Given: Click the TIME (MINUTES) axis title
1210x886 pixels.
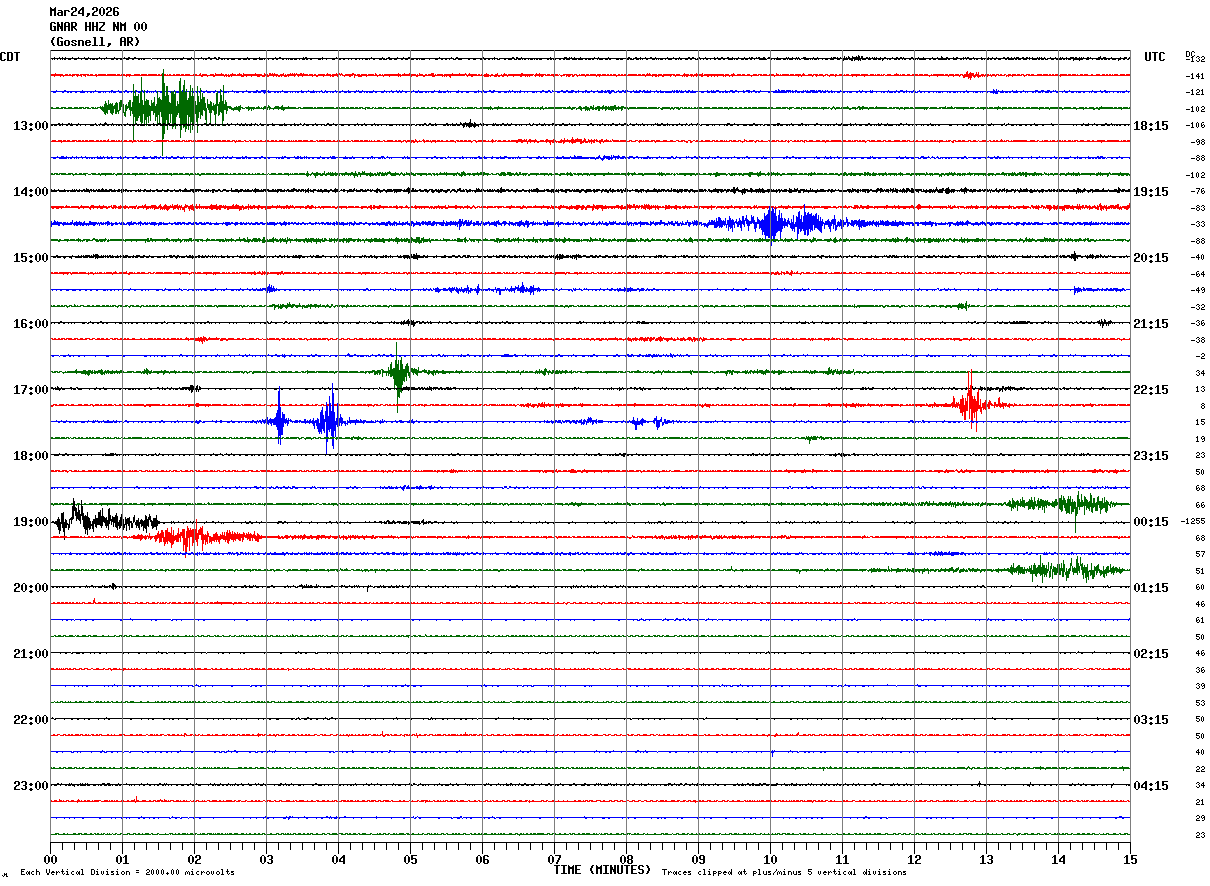Looking at the screenshot, I should coord(602,870).
